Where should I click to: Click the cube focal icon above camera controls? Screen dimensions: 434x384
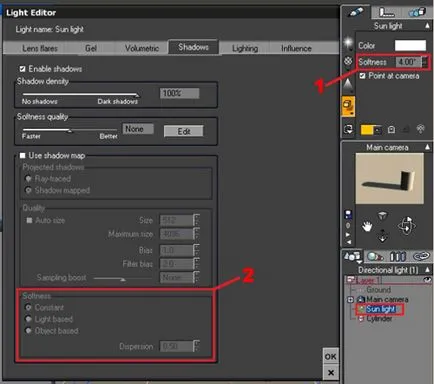[x=382, y=216]
